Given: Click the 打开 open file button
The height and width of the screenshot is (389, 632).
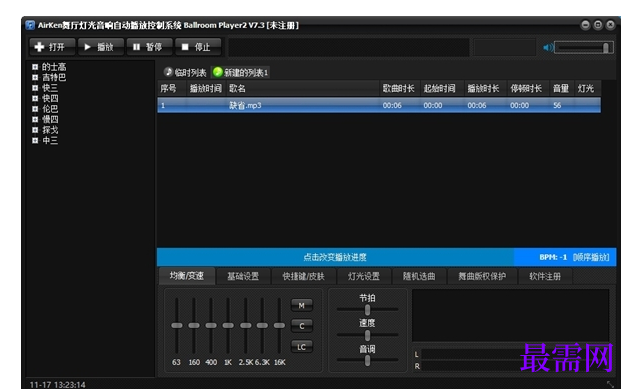Looking at the screenshot, I should (x=52, y=47).
